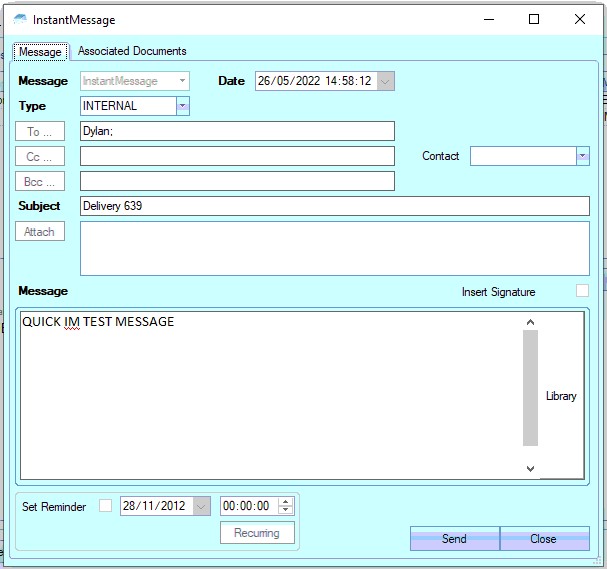
Task: Switch to Associated Documents tab
Action: coord(132,51)
